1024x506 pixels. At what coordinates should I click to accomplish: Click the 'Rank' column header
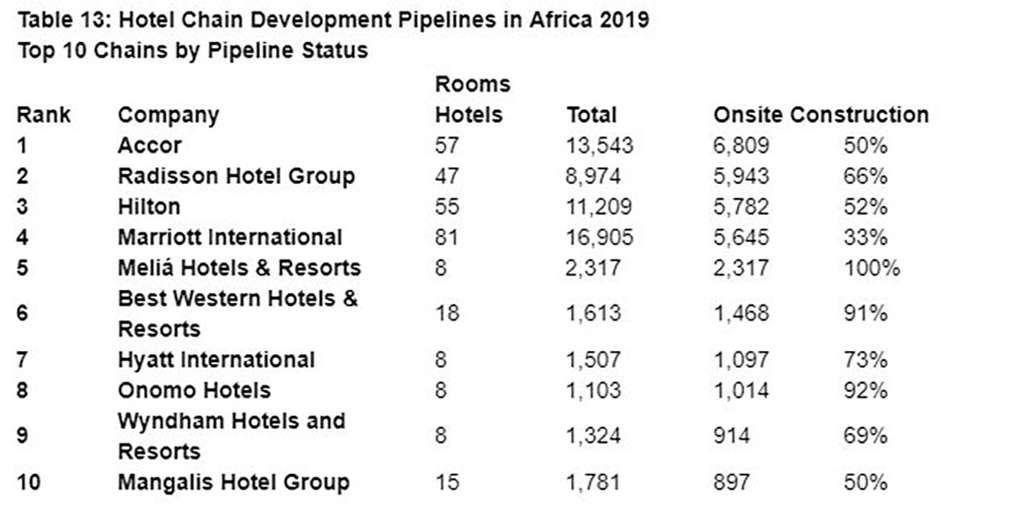[x=44, y=115]
